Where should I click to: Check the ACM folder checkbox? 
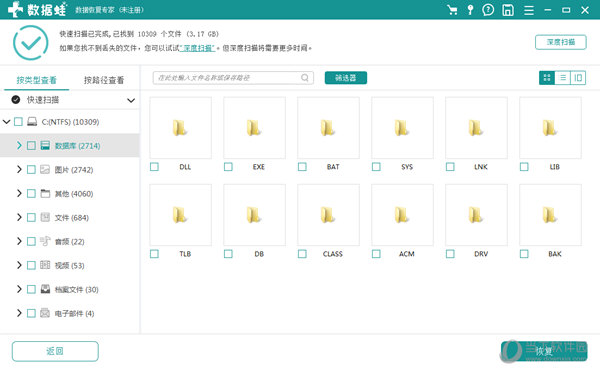tap(376, 254)
